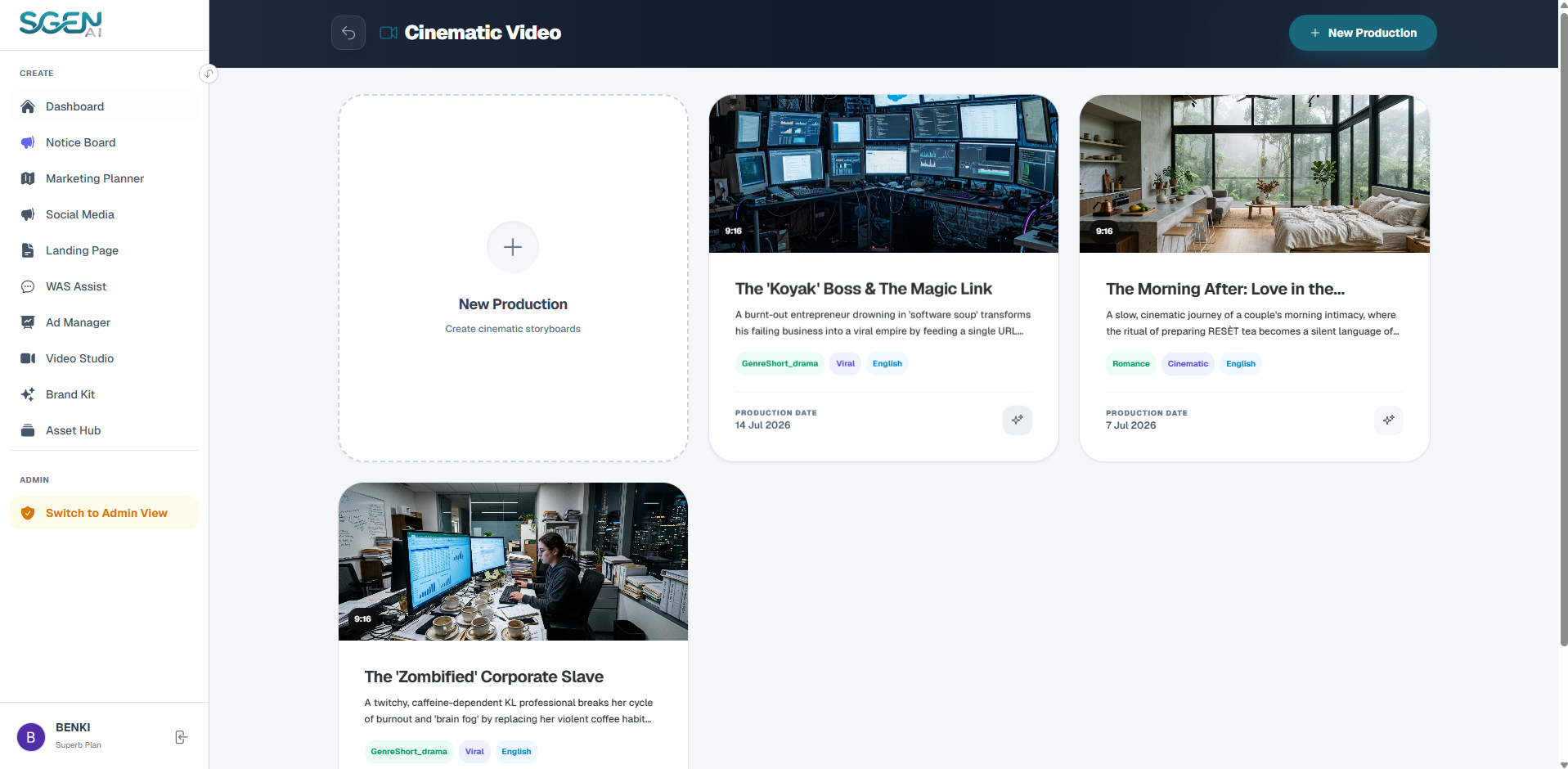Screen dimensions: 1568x769
Task: Click the '7 Jul 2026' production date
Action: pyautogui.click(x=1130, y=425)
